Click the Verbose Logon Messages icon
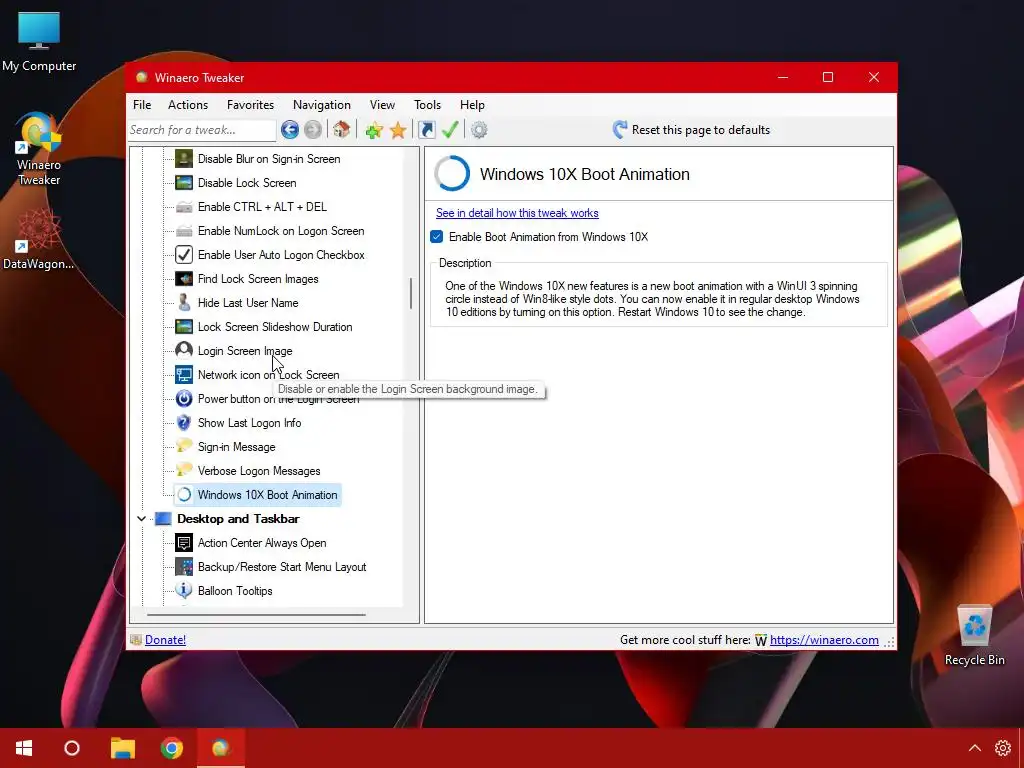 [184, 470]
